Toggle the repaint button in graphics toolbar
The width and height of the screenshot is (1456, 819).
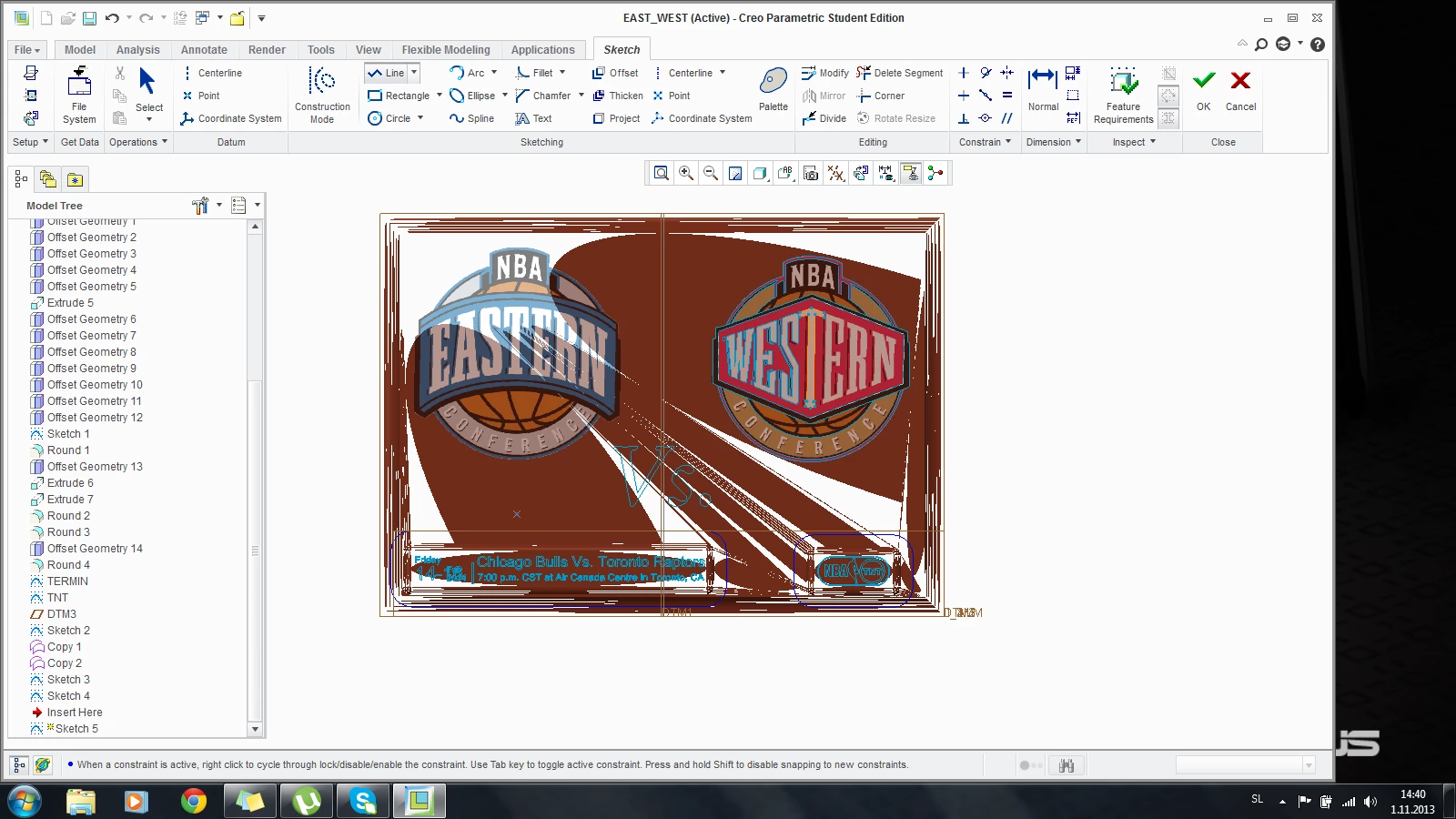735,173
